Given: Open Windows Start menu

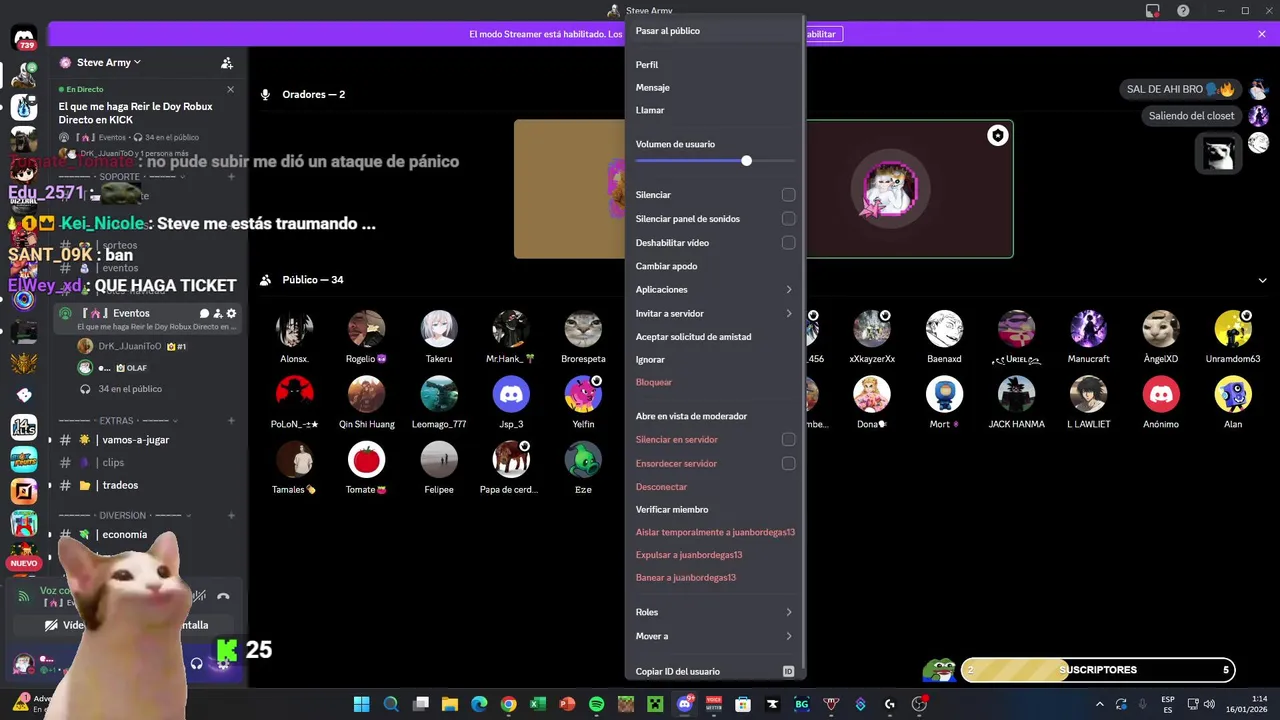Looking at the screenshot, I should [x=361, y=704].
